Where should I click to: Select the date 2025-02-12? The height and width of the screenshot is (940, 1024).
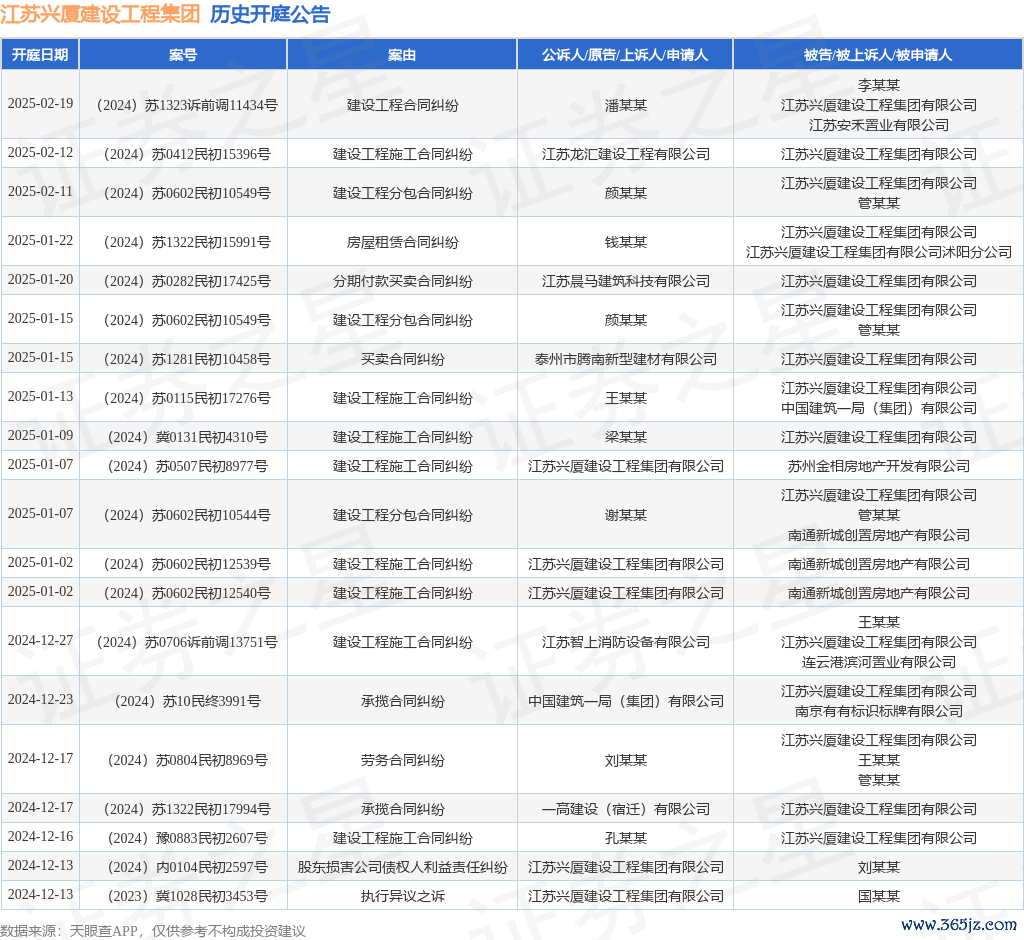pos(40,153)
